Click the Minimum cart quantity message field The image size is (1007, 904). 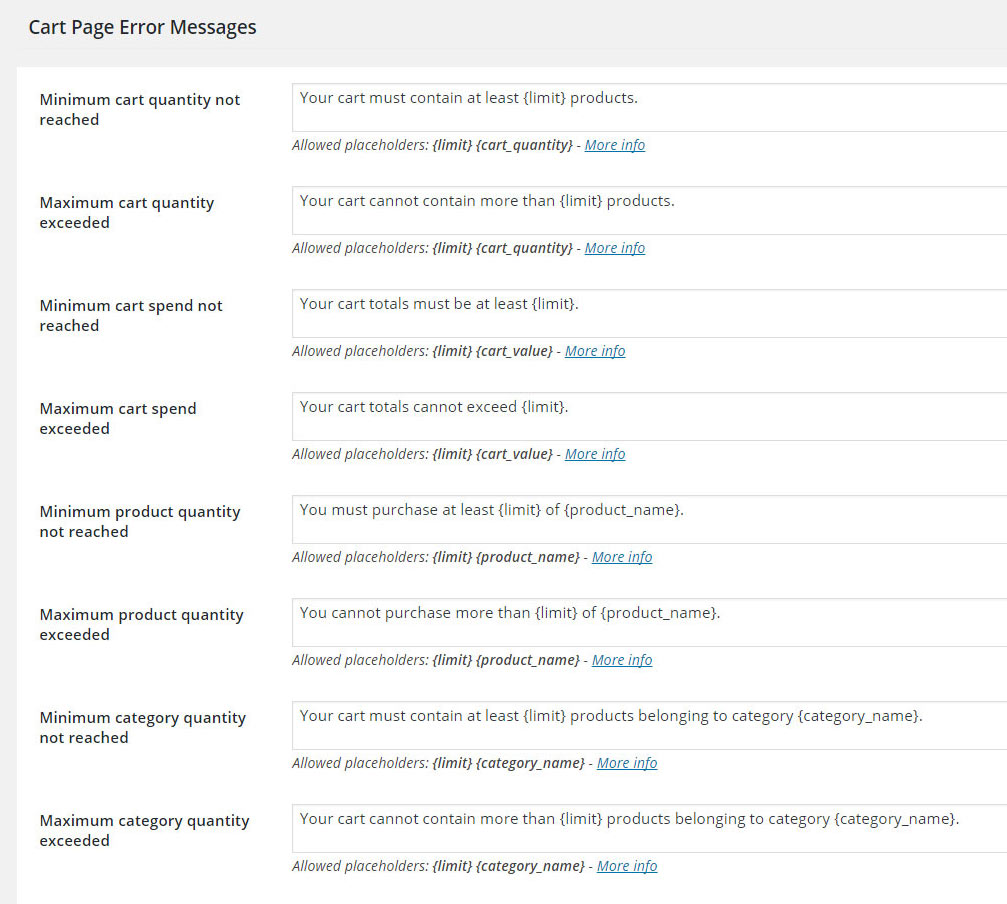coord(650,107)
